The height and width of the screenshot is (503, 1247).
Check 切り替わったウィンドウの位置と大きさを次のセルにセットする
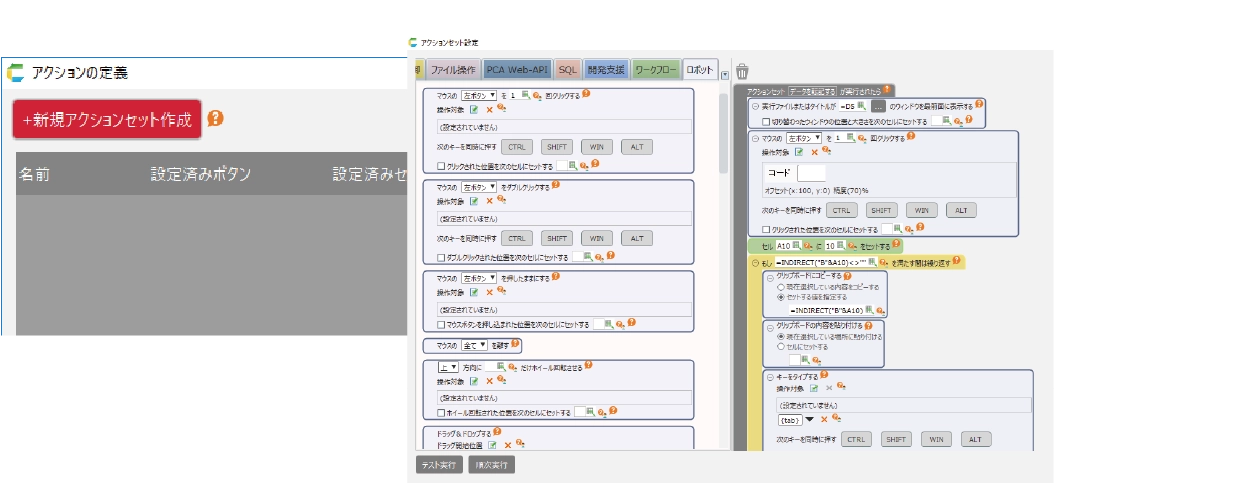point(766,120)
